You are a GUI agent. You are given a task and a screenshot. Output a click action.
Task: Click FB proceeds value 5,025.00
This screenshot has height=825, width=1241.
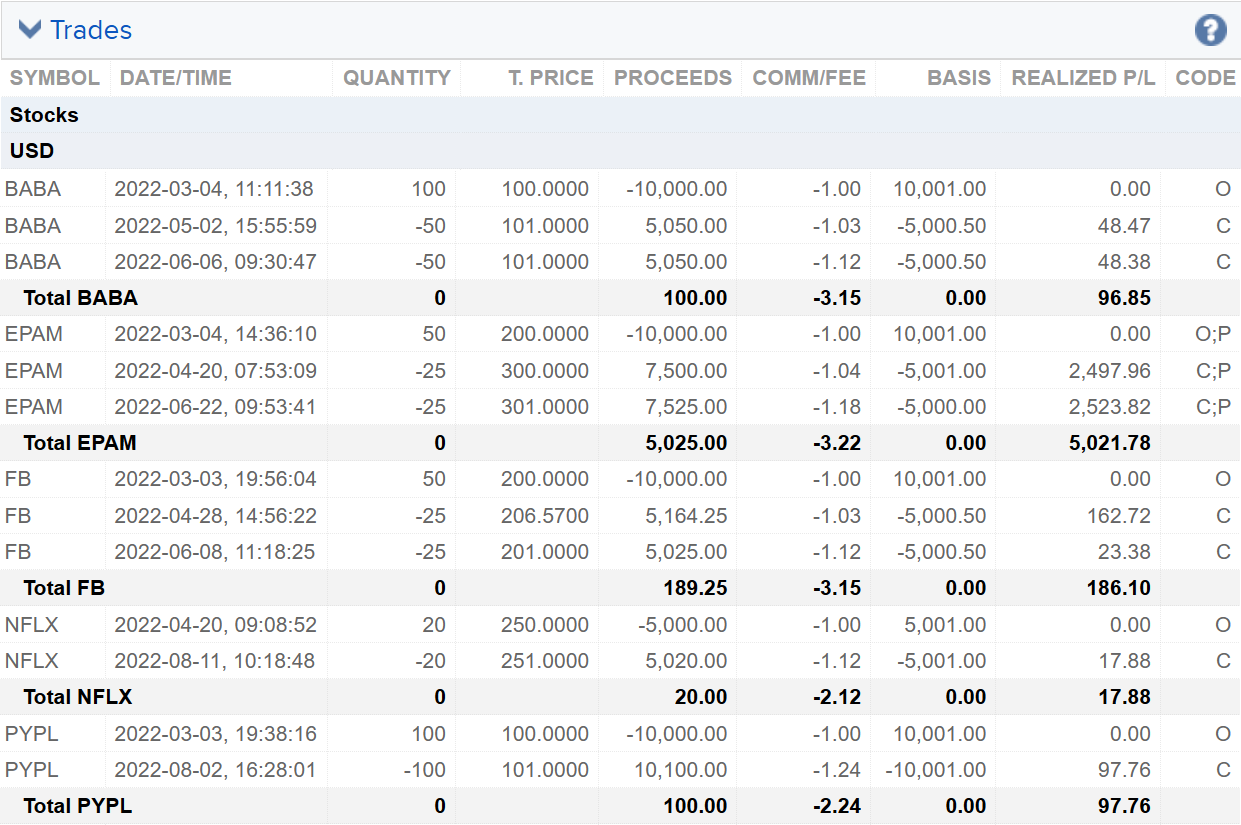687,552
